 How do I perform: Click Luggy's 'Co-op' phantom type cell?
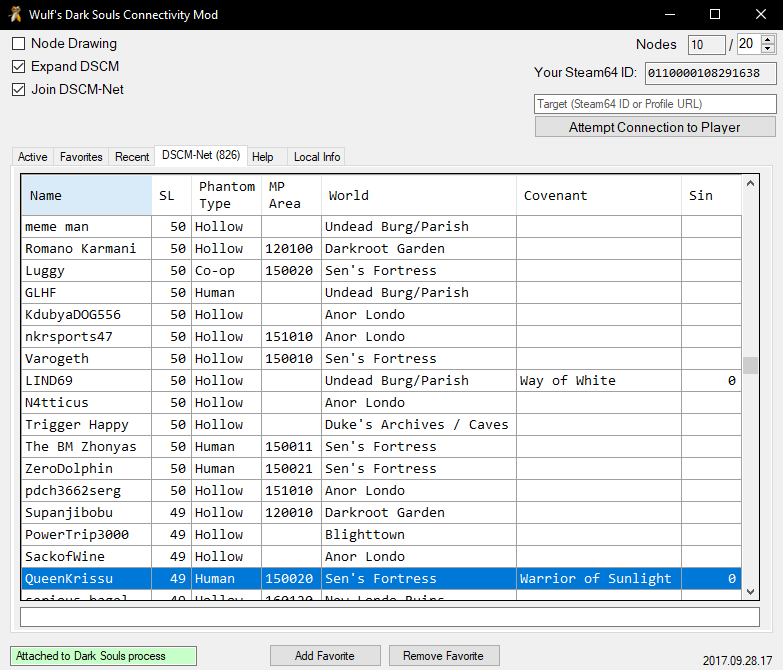(x=226, y=271)
